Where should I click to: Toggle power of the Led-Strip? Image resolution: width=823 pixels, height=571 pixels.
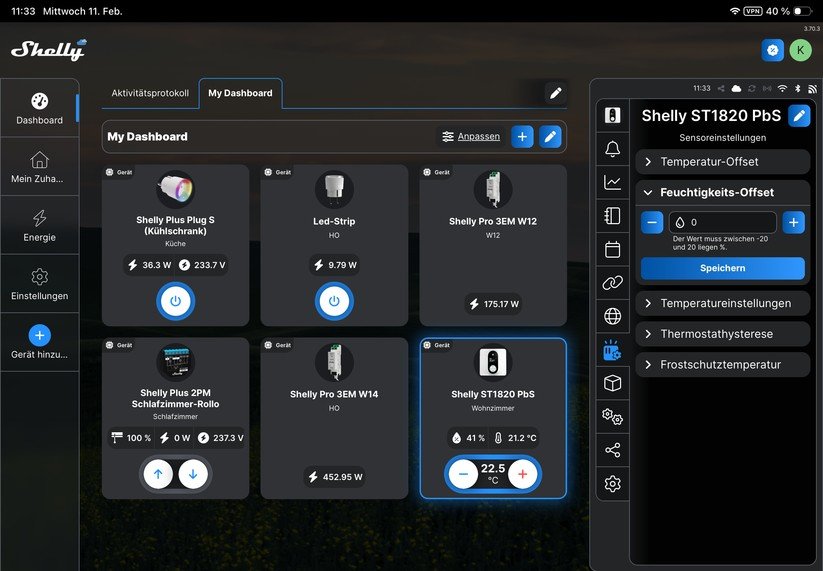coord(334,301)
